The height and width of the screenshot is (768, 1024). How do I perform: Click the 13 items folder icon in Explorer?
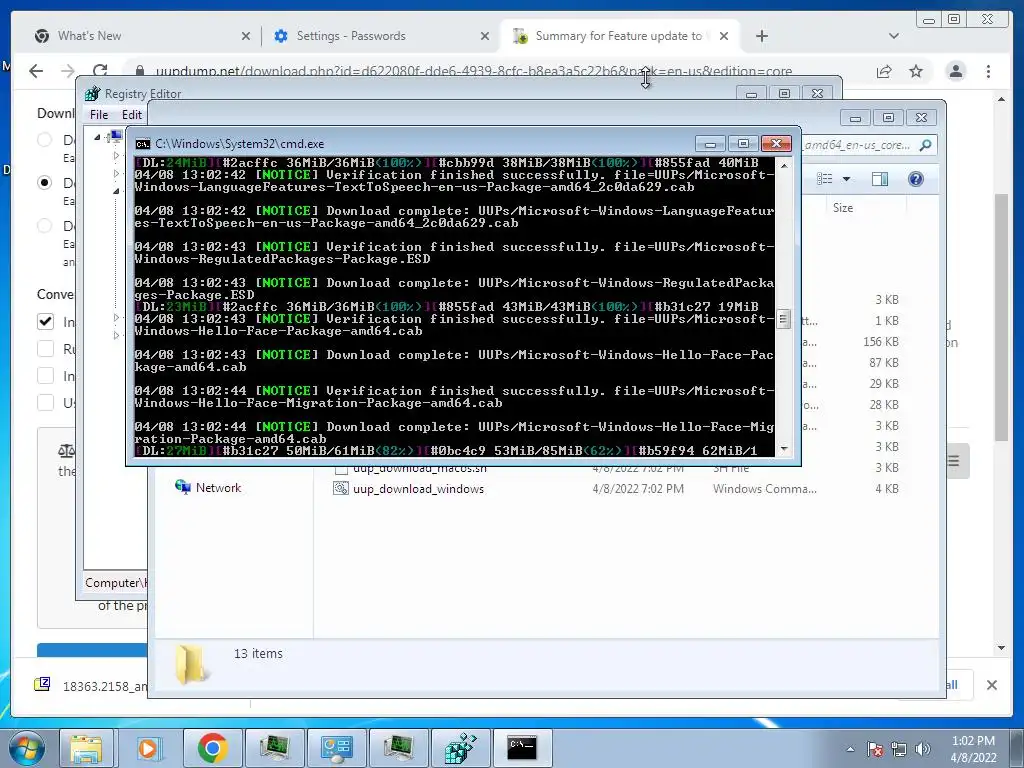tap(189, 664)
